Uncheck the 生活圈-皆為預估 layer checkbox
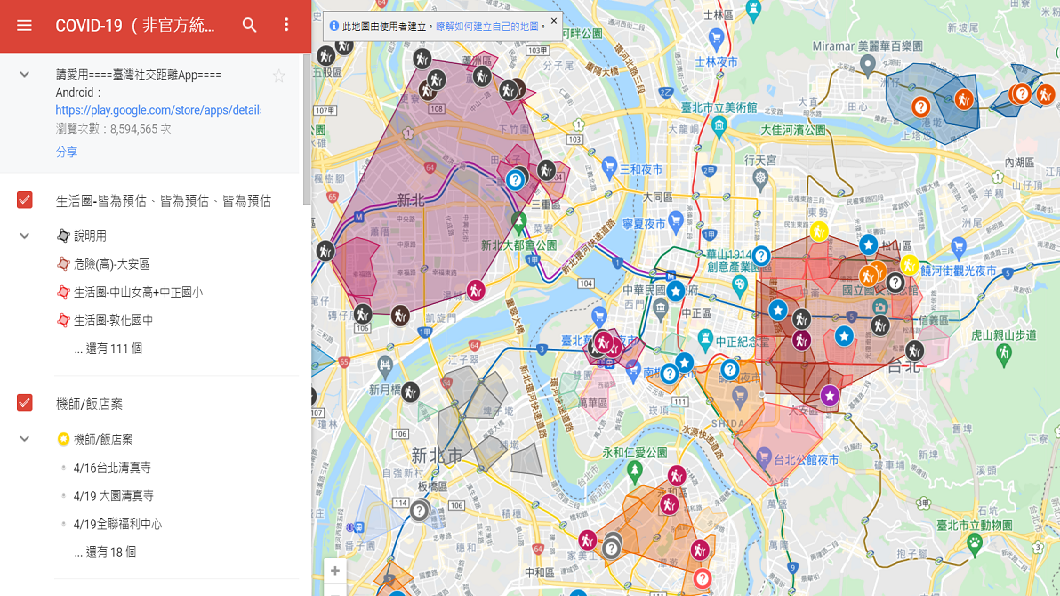 [x=24, y=200]
